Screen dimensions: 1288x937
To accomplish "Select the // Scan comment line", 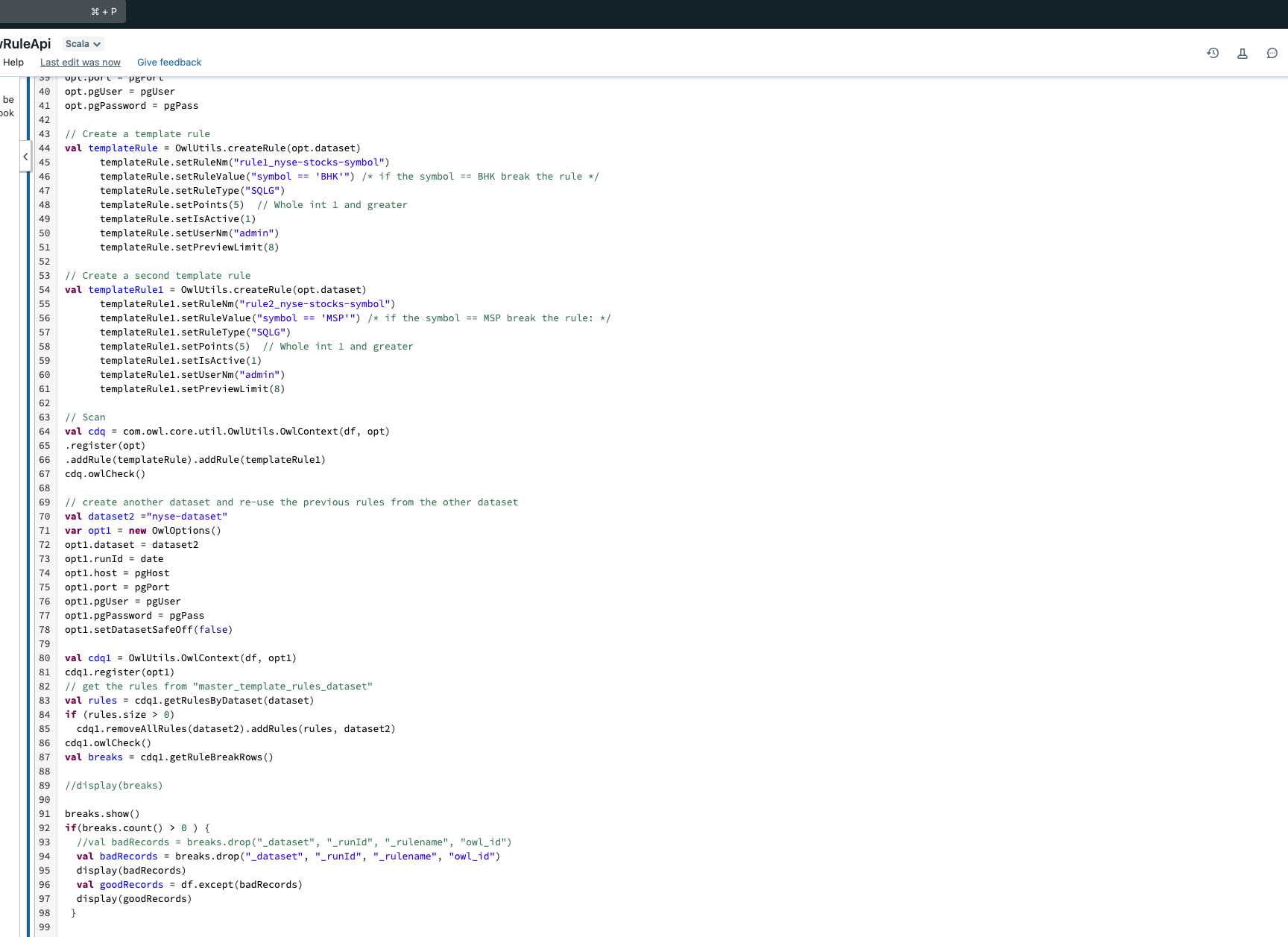I will click(x=86, y=417).
